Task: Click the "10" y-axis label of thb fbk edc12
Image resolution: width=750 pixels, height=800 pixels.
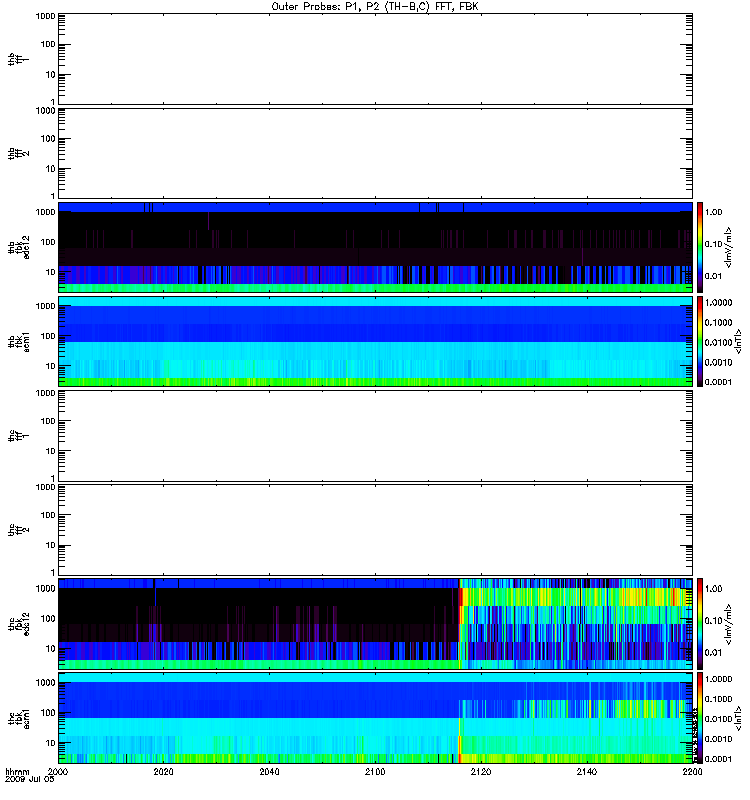Action: click(x=51, y=272)
